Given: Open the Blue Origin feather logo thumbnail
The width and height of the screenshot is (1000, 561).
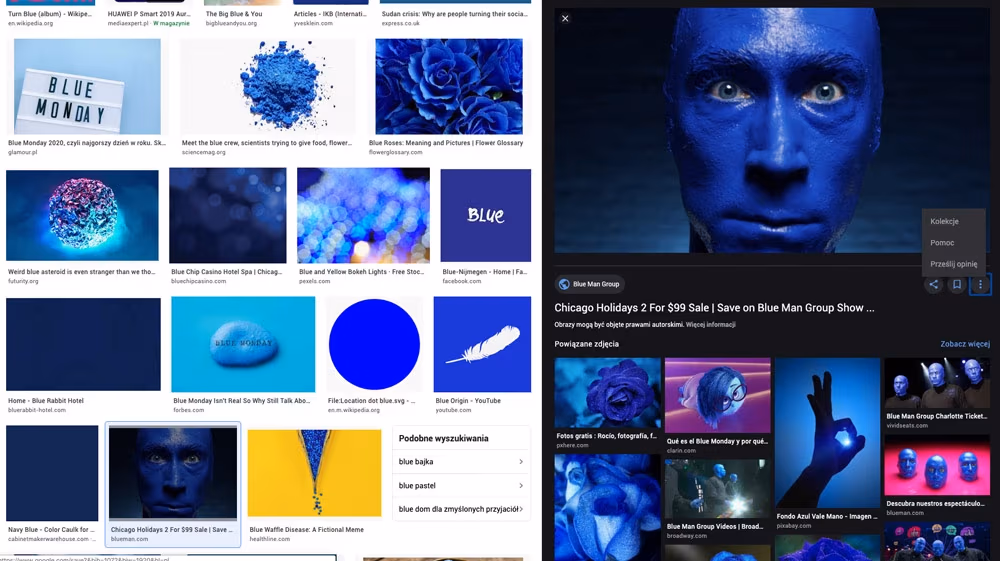Looking at the screenshot, I should (482, 344).
